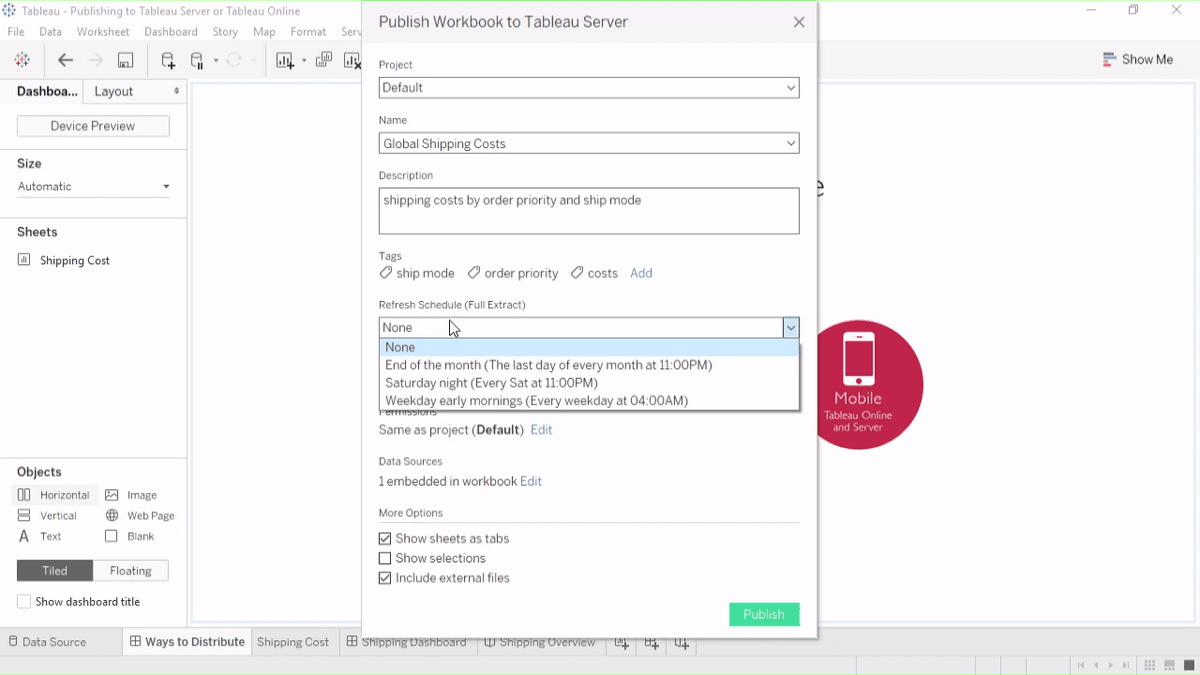1200x675 pixels.
Task: Enable the Show selections checkbox
Action: point(385,559)
